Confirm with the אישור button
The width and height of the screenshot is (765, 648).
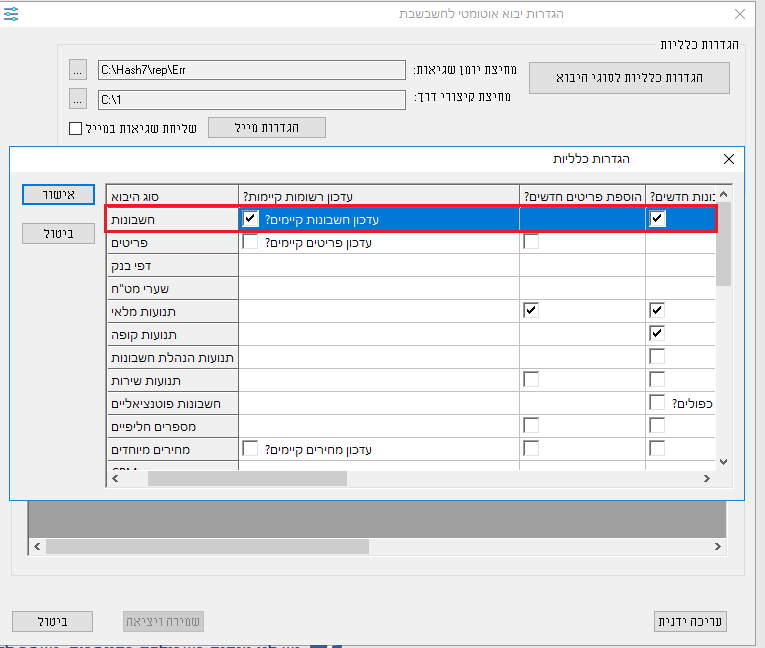[59, 195]
